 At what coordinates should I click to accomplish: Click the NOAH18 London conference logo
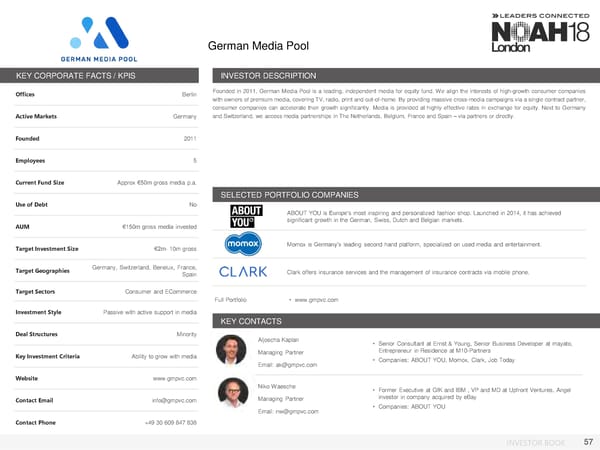tap(535, 34)
